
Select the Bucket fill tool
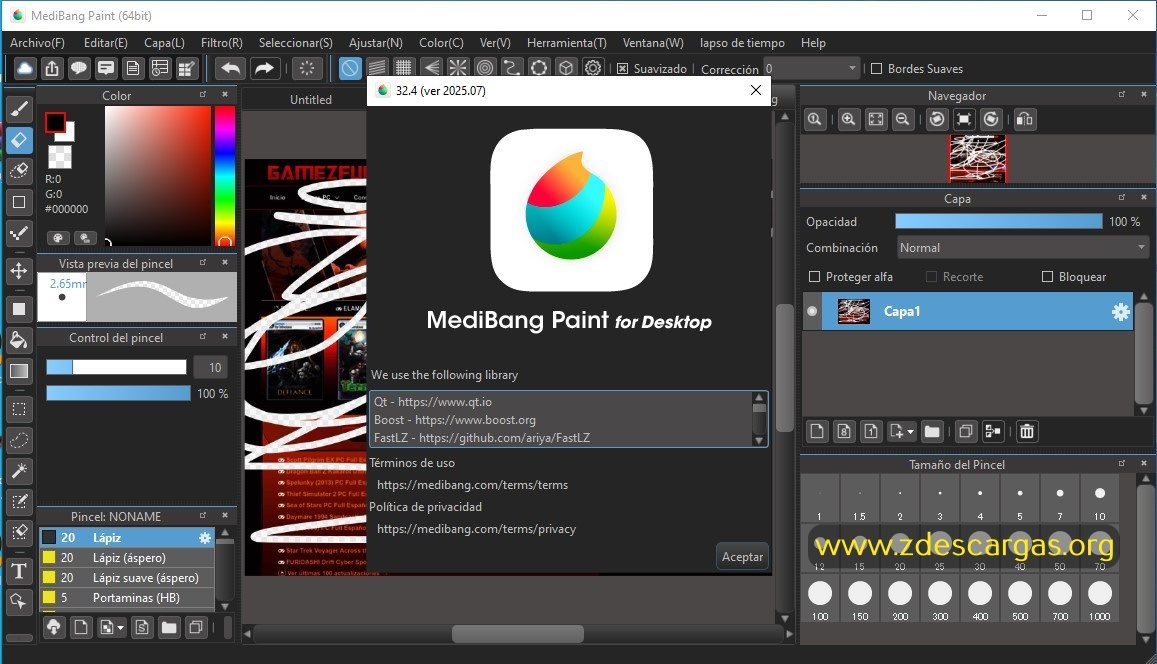click(19, 340)
